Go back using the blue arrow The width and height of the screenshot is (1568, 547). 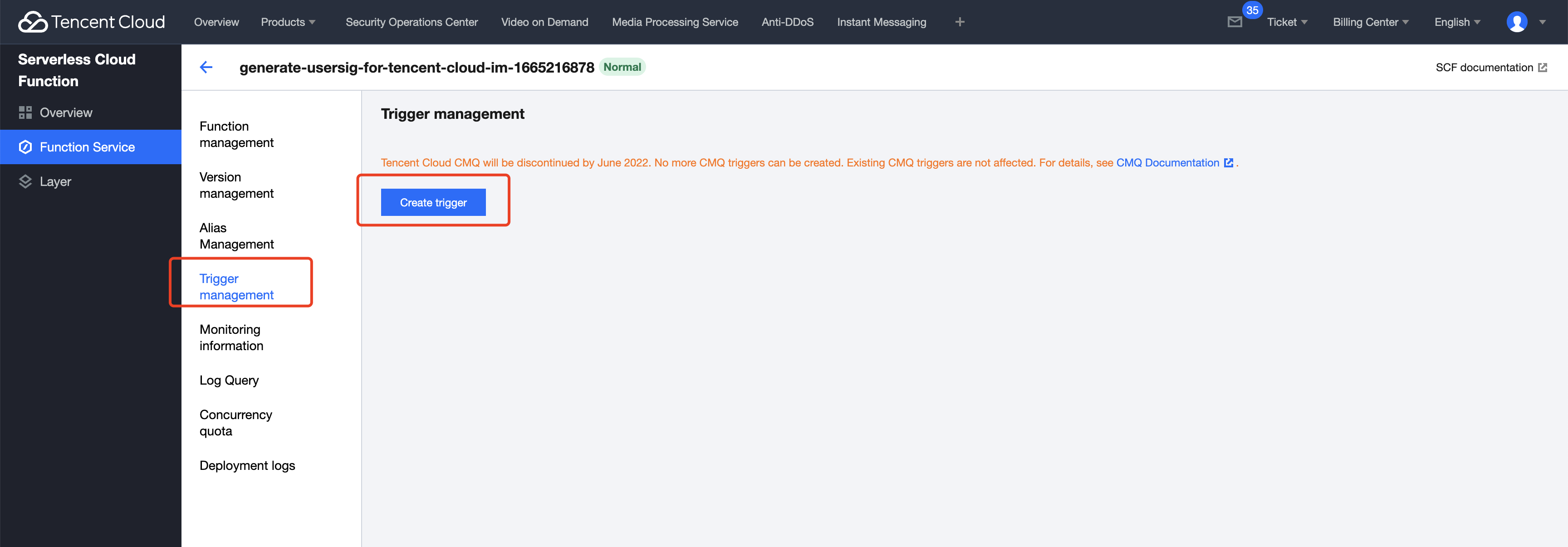click(206, 67)
